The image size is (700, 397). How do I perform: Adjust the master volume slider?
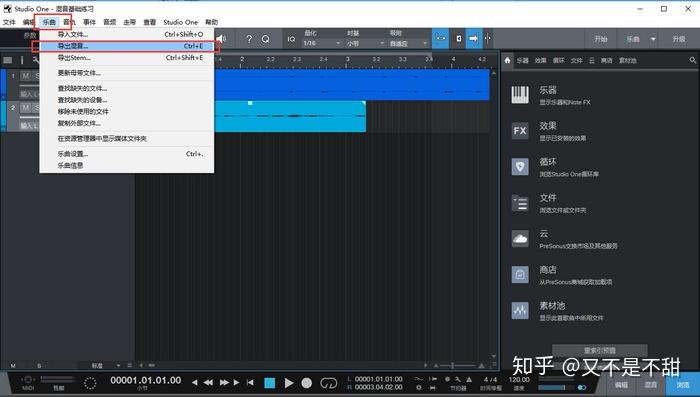pyautogui.click(x=555, y=387)
